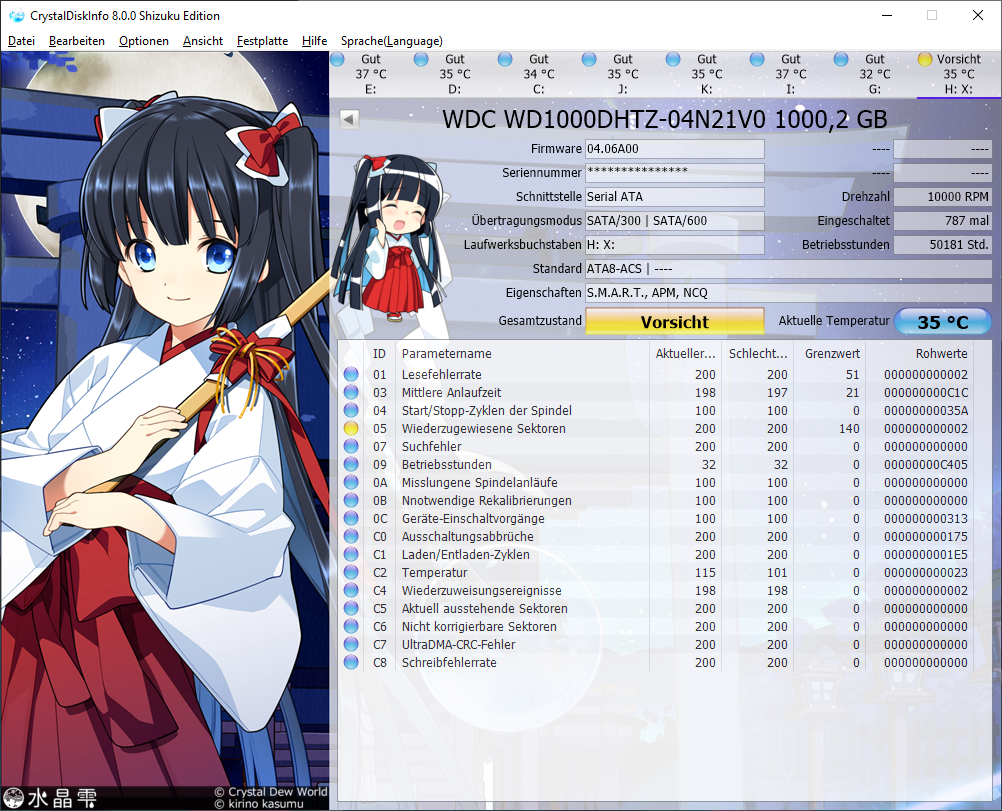The width and height of the screenshot is (1002, 811).
Task: Click status icon for Schreibfehlerrate
Action: (351, 662)
